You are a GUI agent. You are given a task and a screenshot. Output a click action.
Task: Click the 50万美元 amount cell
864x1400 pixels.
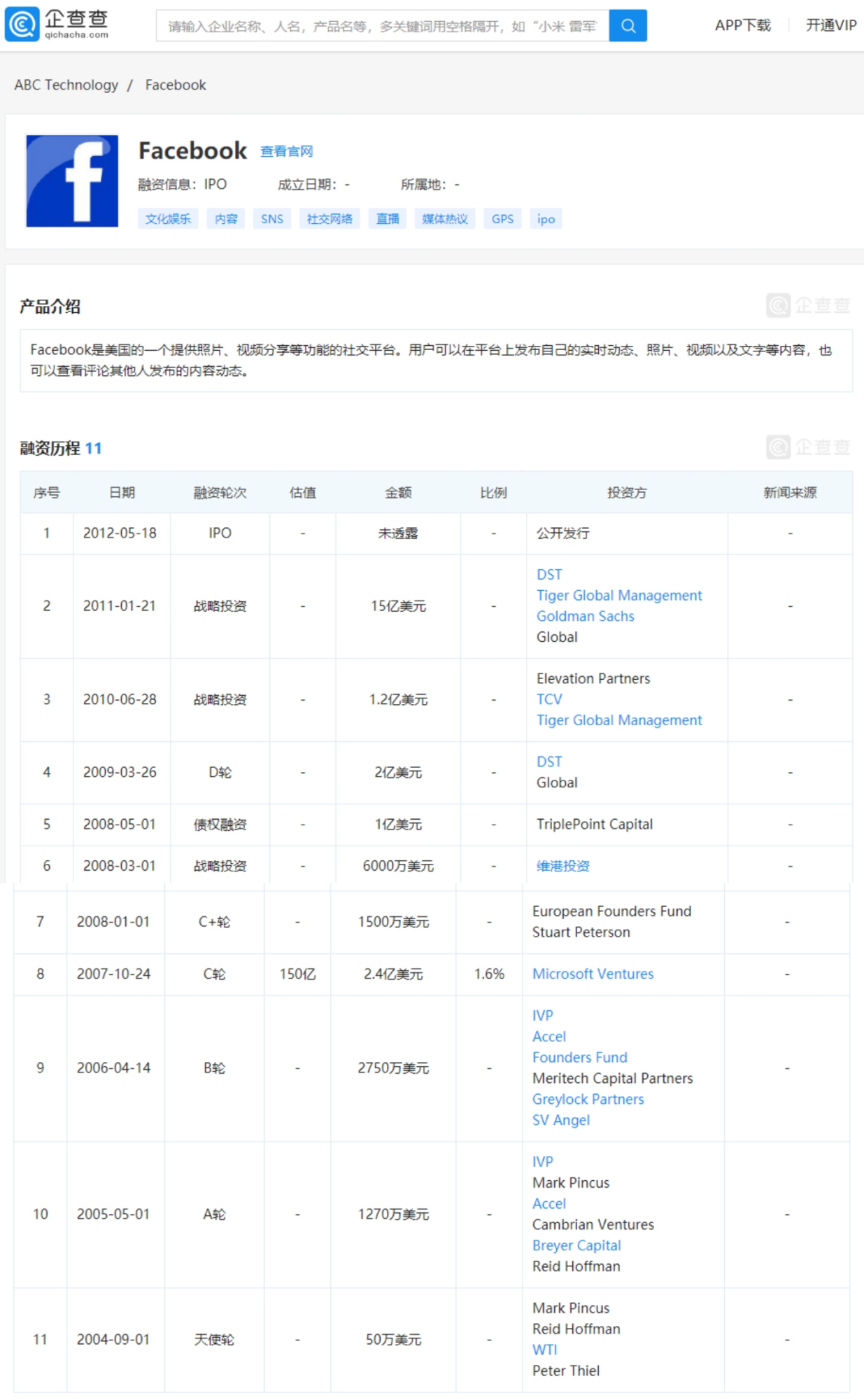tap(393, 1340)
